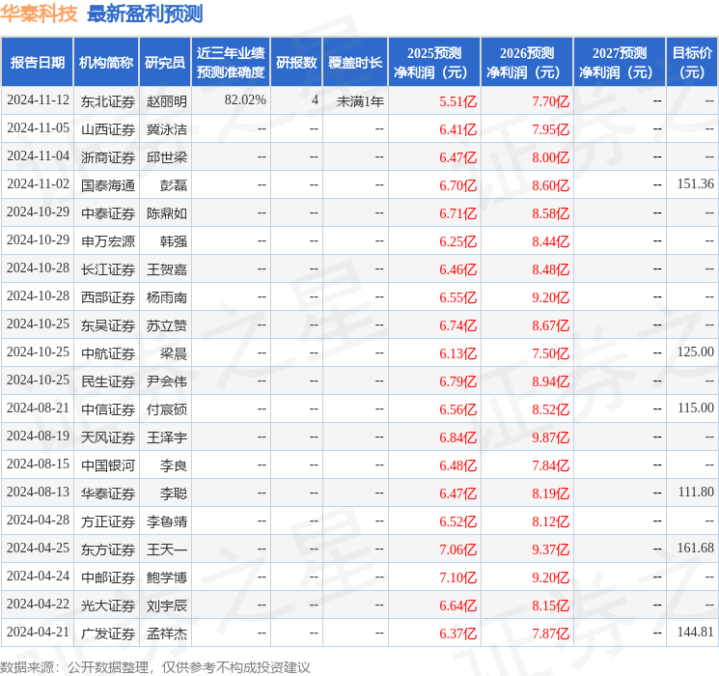Click analyst name 刘宇辰
Image resolution: width=719 pixels, height=676 pixels.
[167, 605]
